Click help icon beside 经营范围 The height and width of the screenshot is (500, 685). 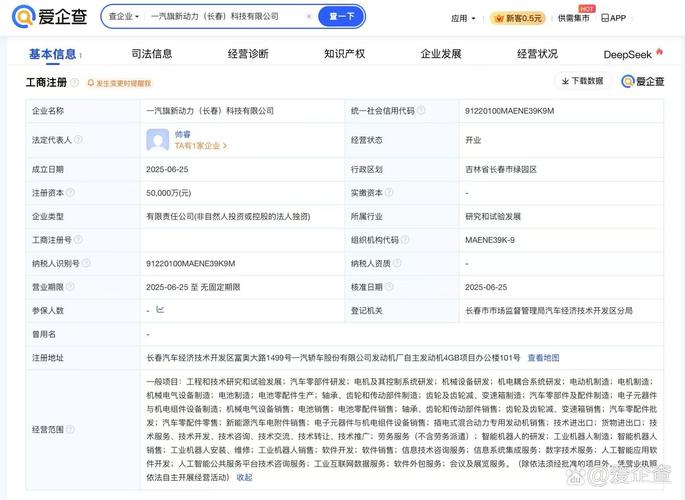click(70, 429)
